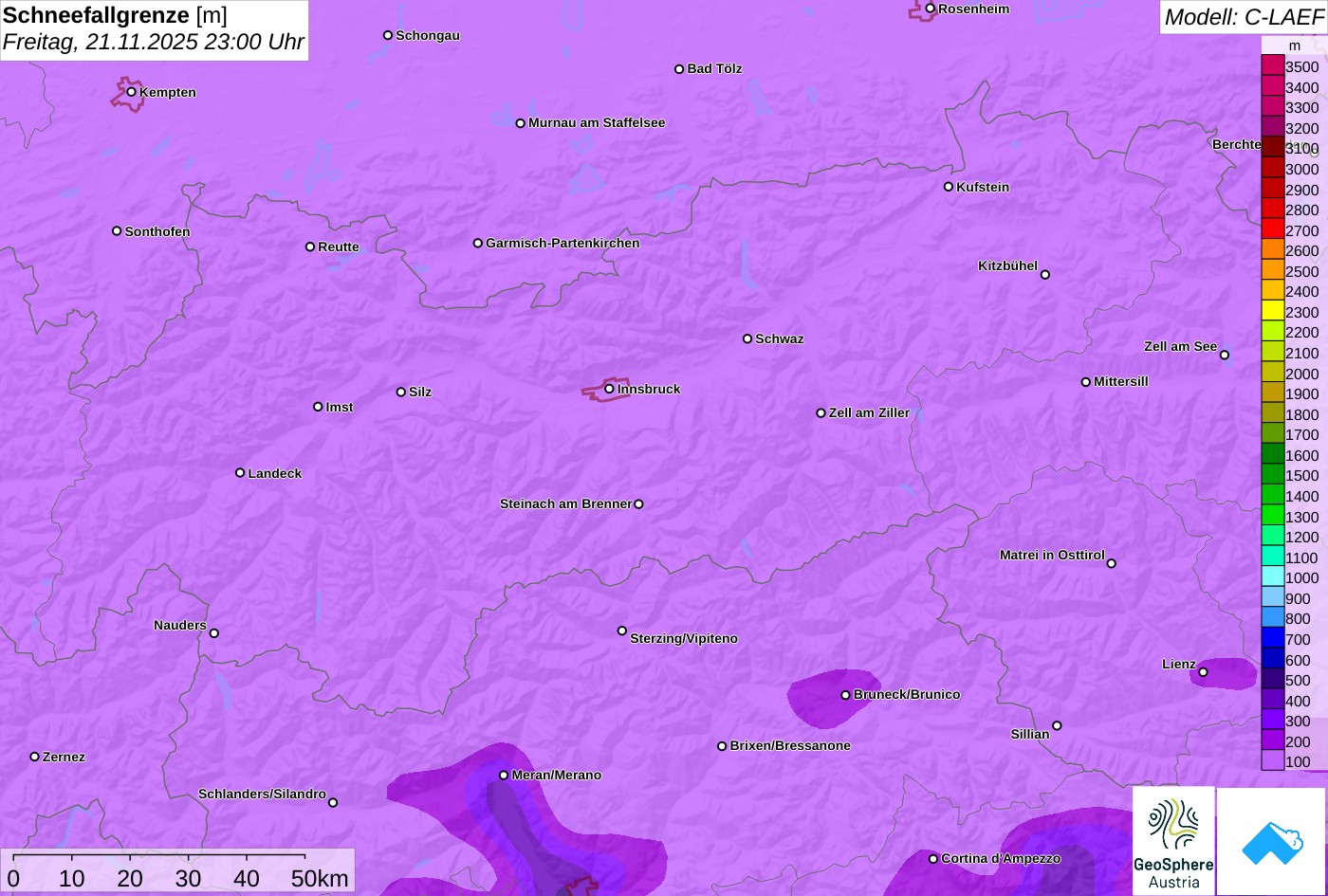Select the 2700 m red legend color
Screen dimensions: 1328x896
(1273, 229)
